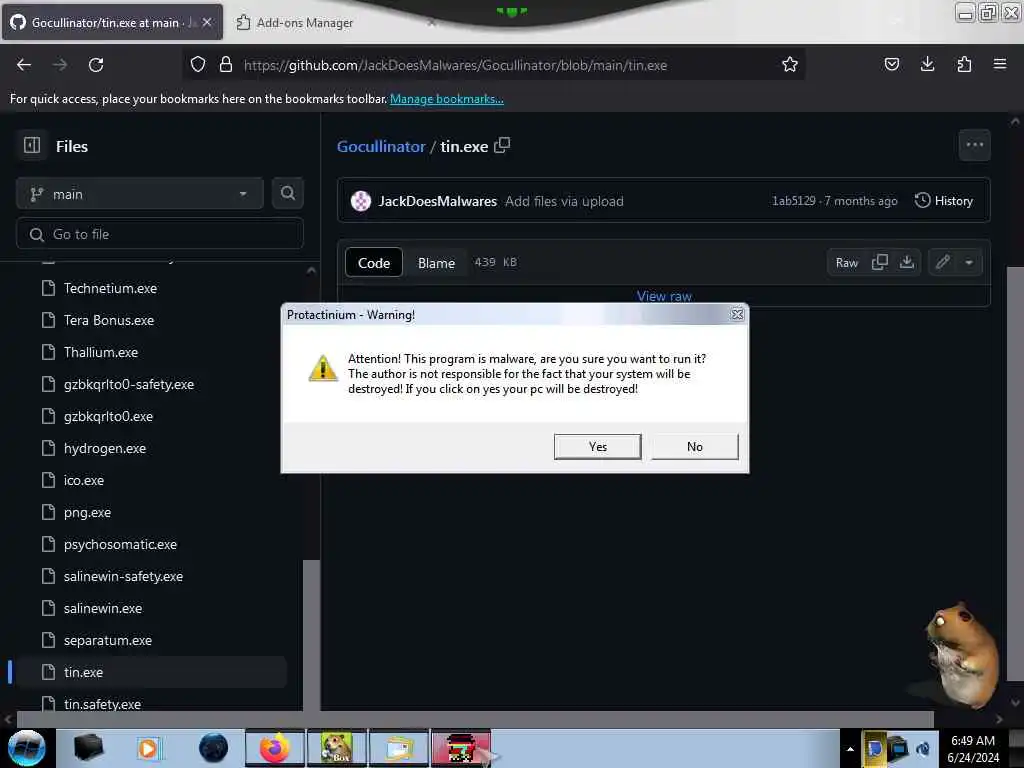The height and width of the screenshot is (768, 1024).
Task: Click Yes in the Protactinium warning dialog
Action: click(598, 447)
